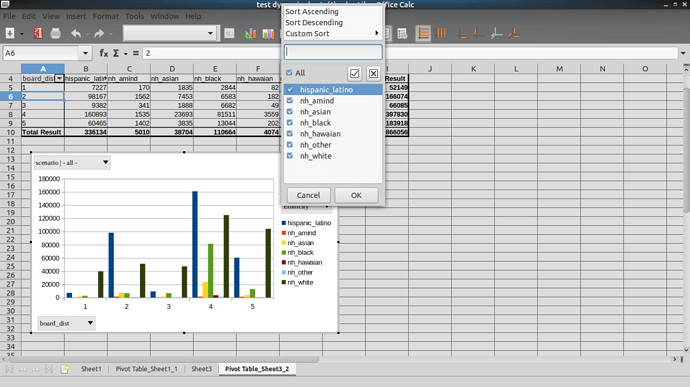The height and width of the screenshot is (387, 690).
Task: Click the Cancel button
Action: coord(308,195)
